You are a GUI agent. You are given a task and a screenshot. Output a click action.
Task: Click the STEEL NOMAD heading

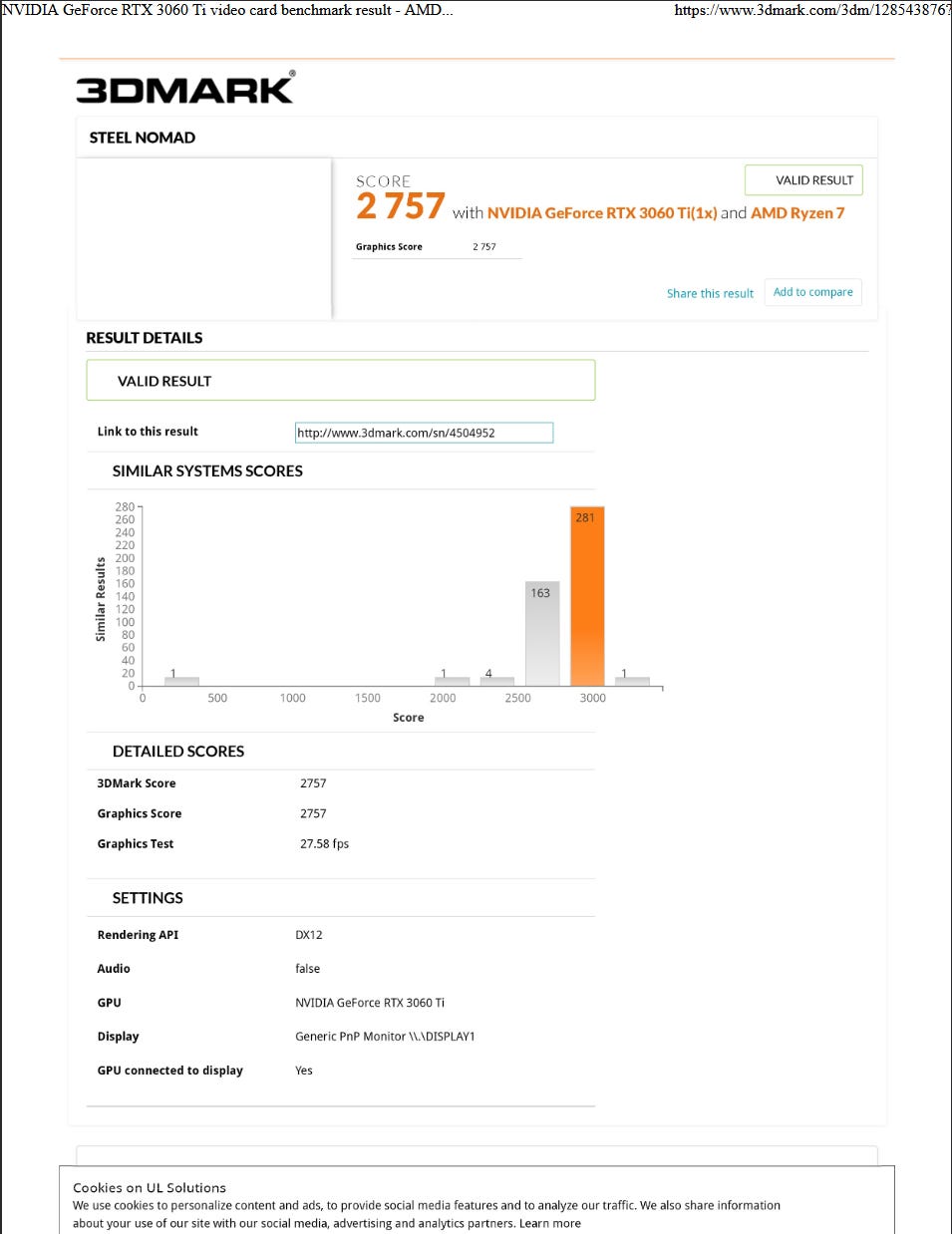(x=143, y=138)
